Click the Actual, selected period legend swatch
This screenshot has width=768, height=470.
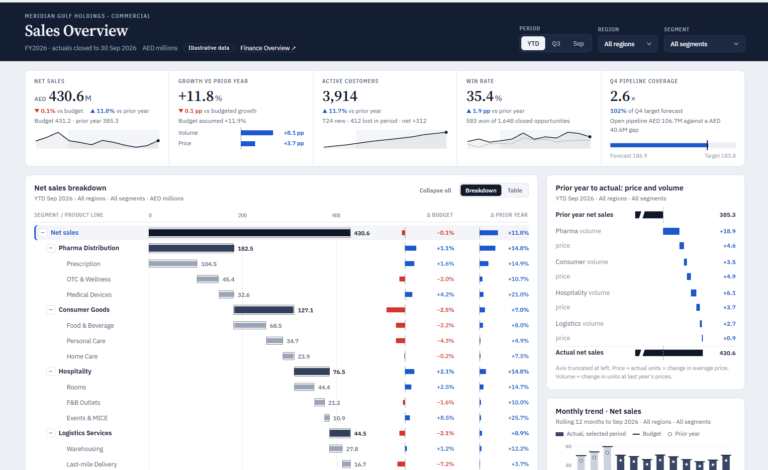coord(559,434)
